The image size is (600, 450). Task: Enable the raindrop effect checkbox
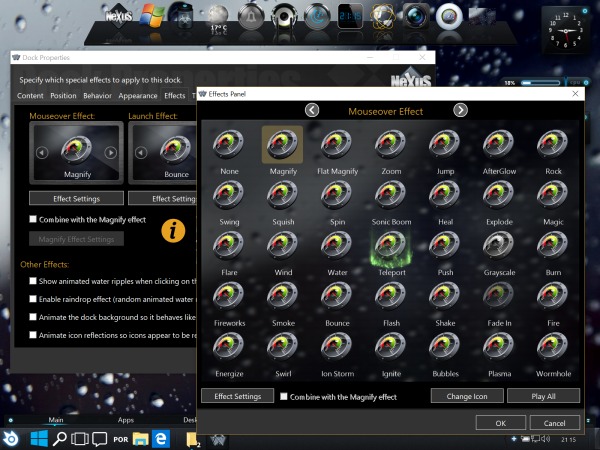click(x=34, y=299)
